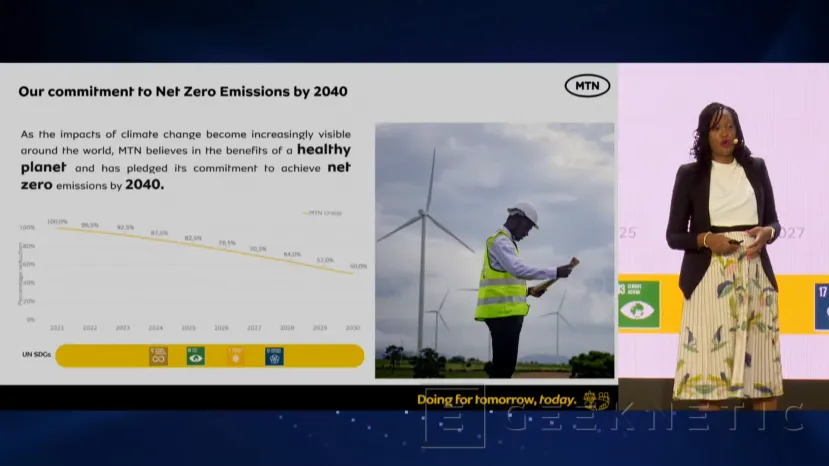Click the 2022 label on the x-axis
The width and height of the screenshot is (829, 466).
[90, 328]
